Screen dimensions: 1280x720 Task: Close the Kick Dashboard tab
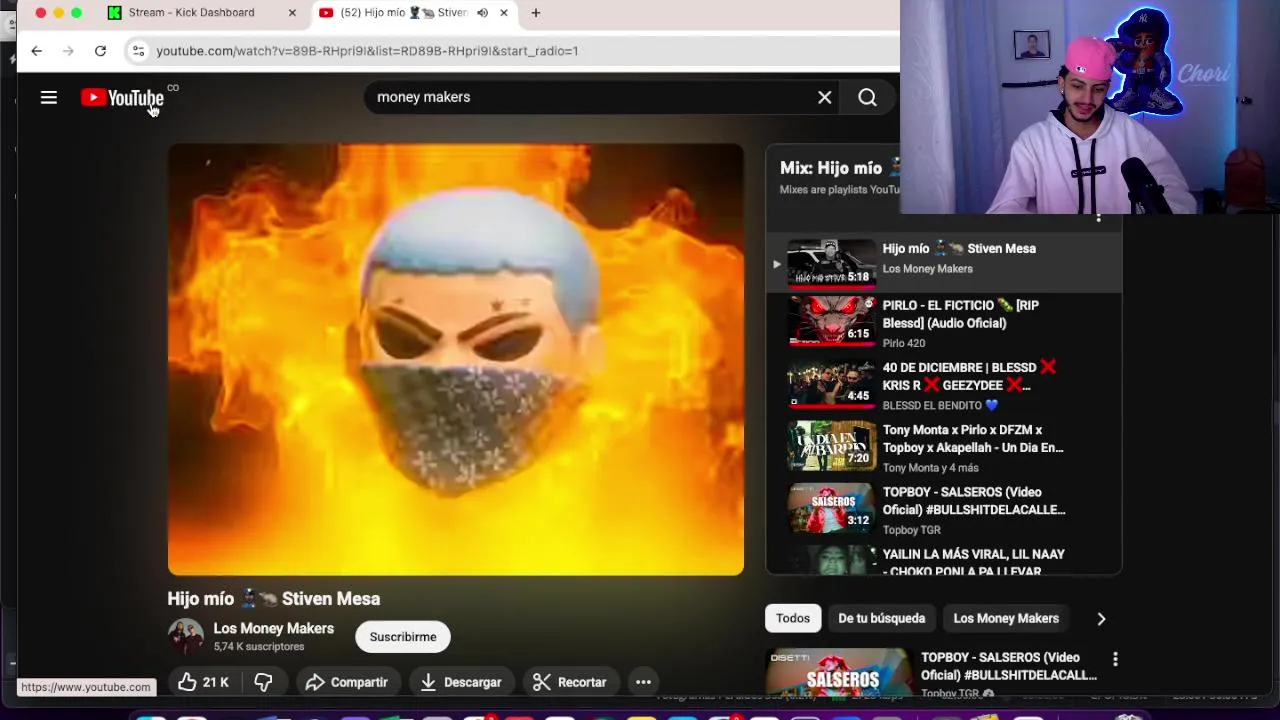tap(292, 13)
